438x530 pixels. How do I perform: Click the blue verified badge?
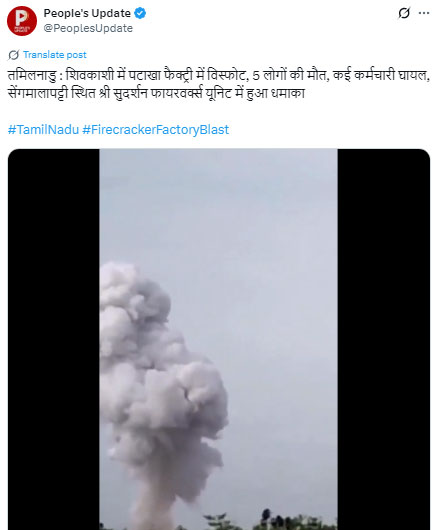pos(140,13)
